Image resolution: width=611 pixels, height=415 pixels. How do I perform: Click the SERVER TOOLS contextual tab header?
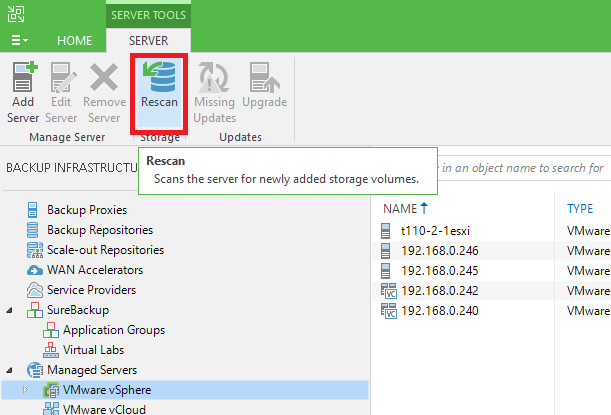pyautogui.click(x=148, y=15)
